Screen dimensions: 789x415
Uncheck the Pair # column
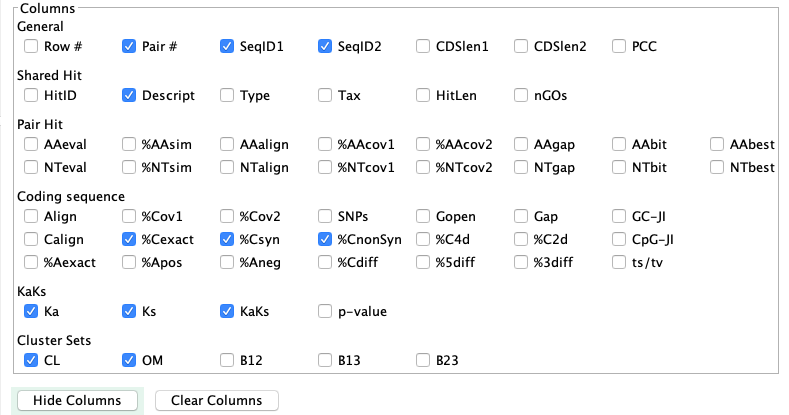[x=129, y=46]
